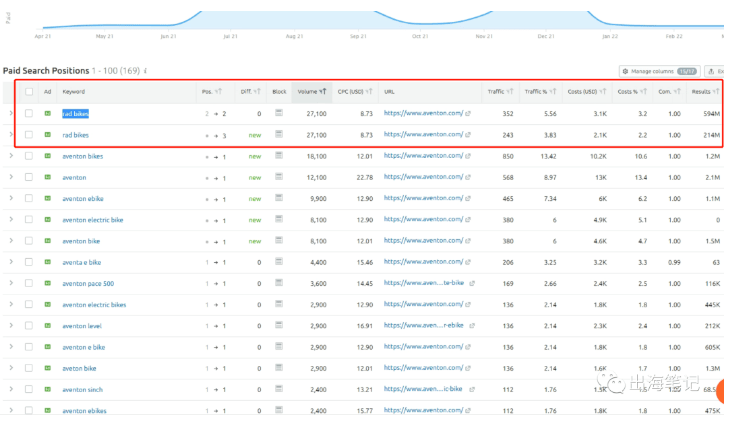Click the Ad column header
The image size is (732, 422).
coord(48,91)
